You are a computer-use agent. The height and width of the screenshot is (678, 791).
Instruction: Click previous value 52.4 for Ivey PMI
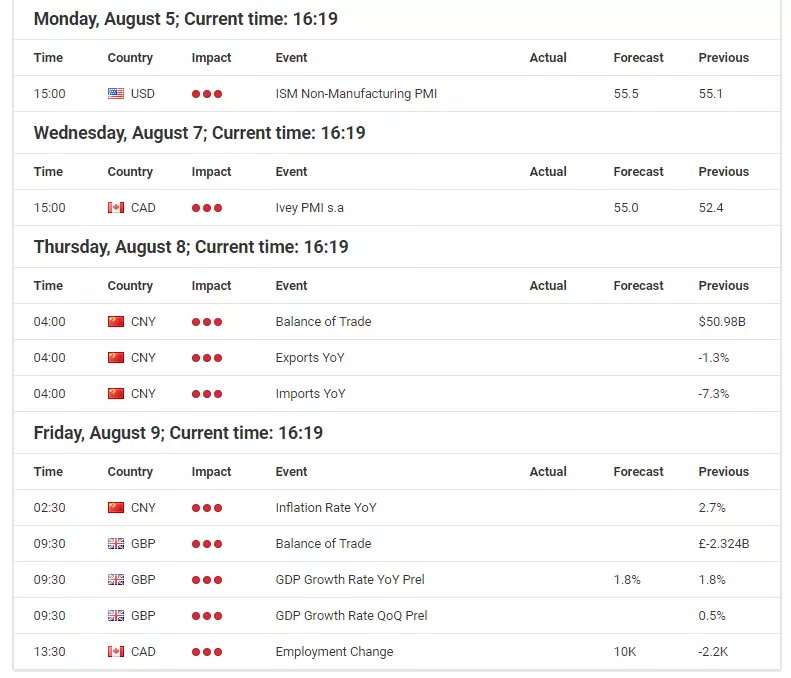[711, 208]
